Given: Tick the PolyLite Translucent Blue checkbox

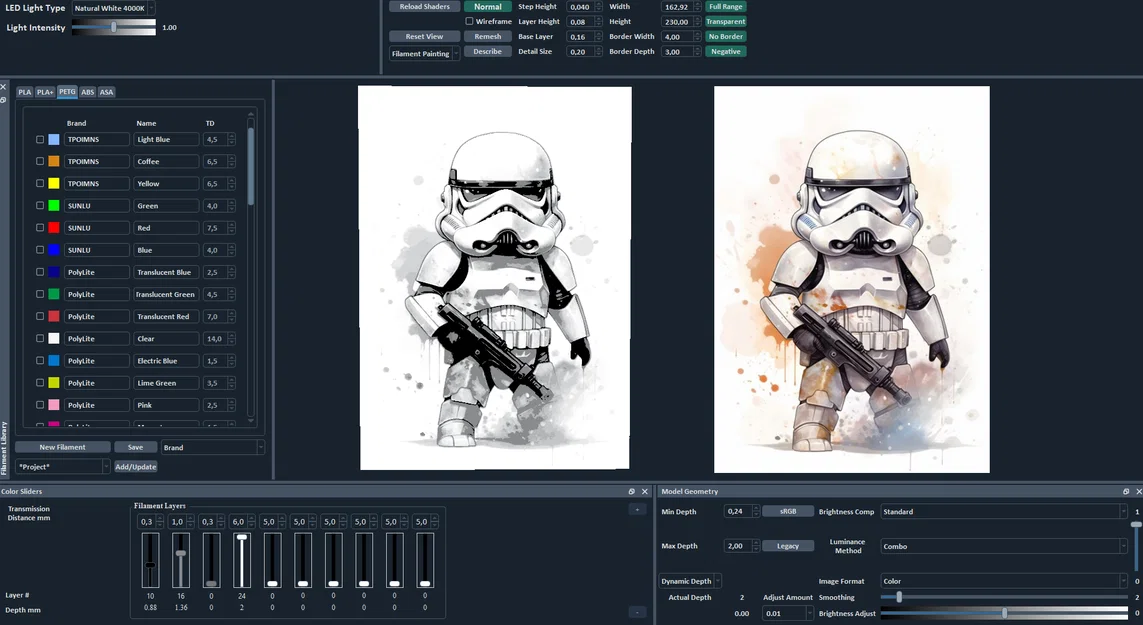Looking at the screenshot, I should 40,272.
